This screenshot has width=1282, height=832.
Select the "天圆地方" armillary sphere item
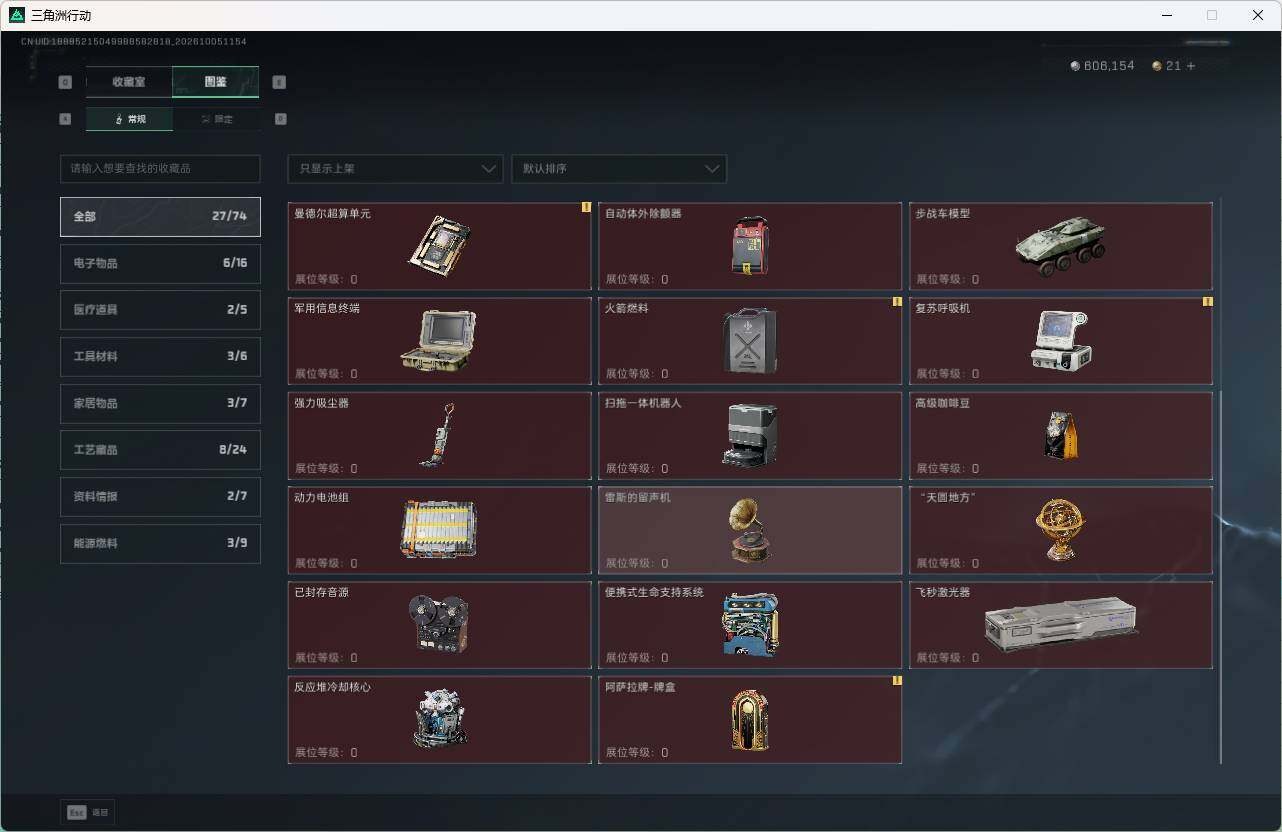(1061, 530)
